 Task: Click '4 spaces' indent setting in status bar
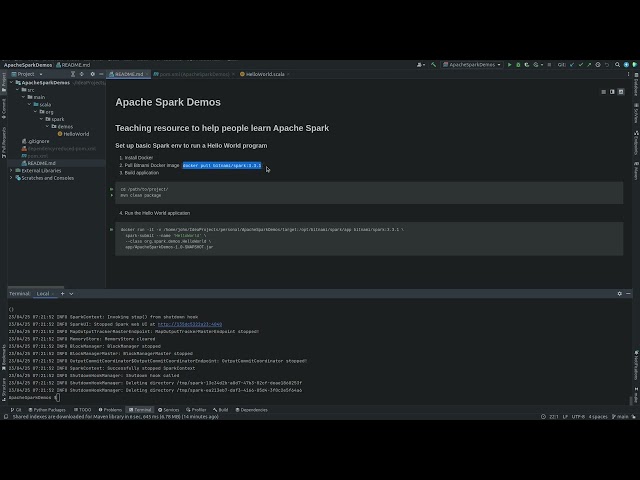(598, 417)
